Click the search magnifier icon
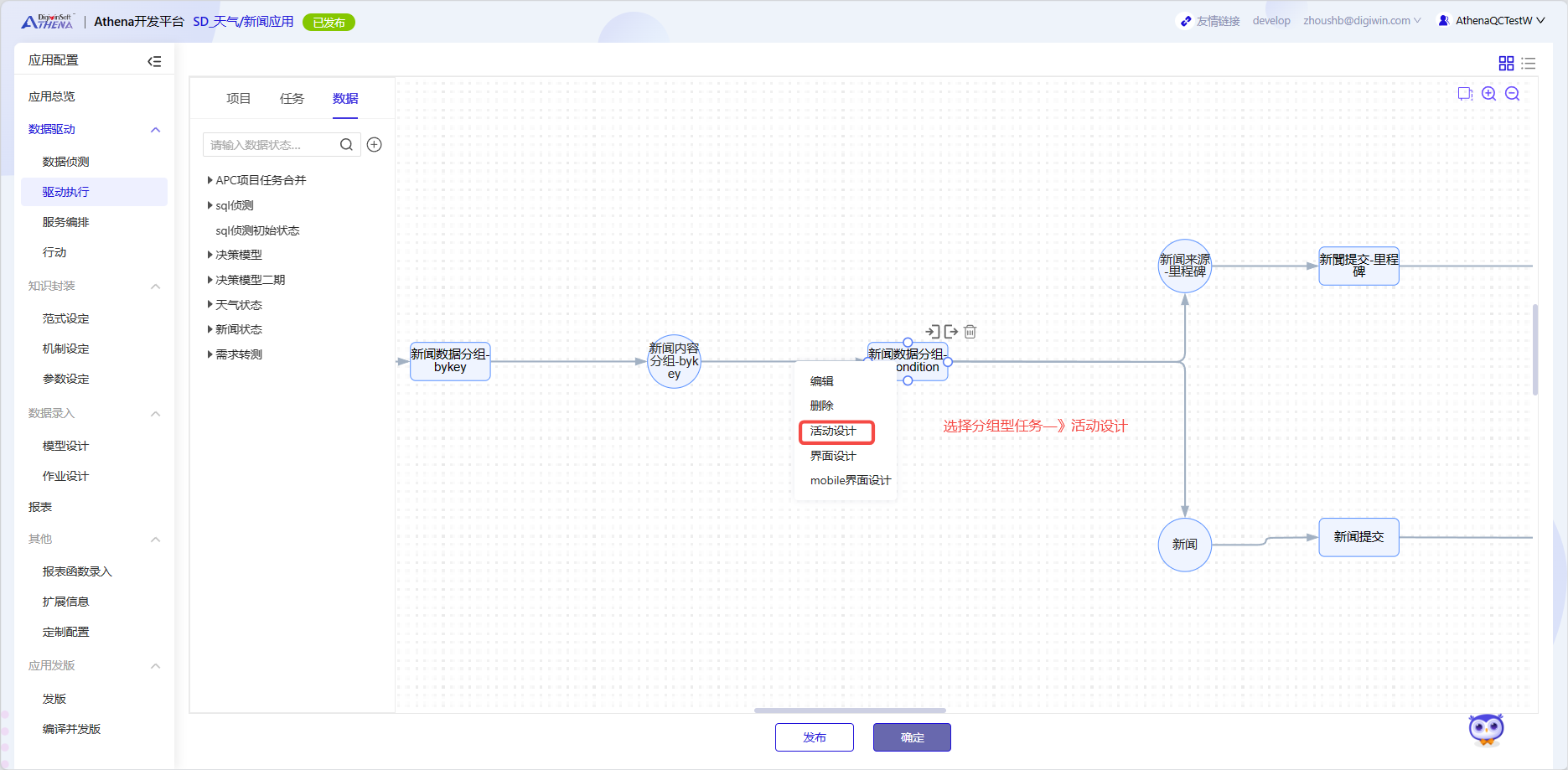Image resolution: width=1568 pixels, height=770 pixels. [x=346, y=145]
